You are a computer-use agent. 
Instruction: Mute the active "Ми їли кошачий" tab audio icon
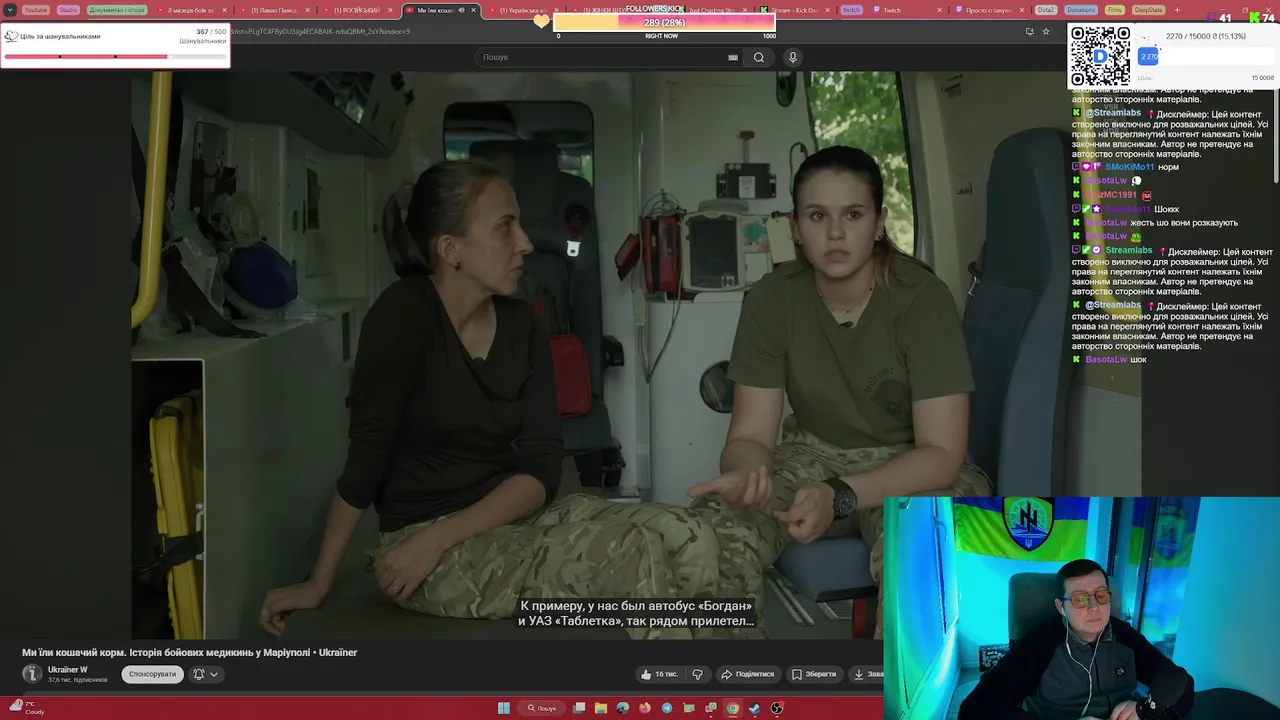coord(461,10)
